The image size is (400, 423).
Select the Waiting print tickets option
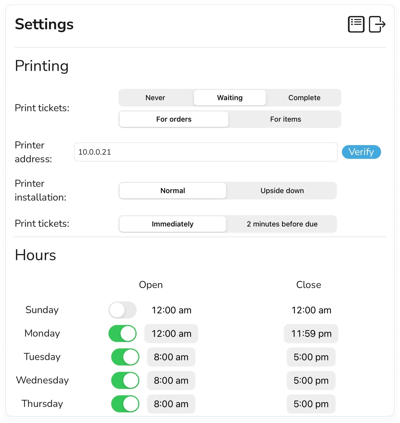click(x=230, y=98)
